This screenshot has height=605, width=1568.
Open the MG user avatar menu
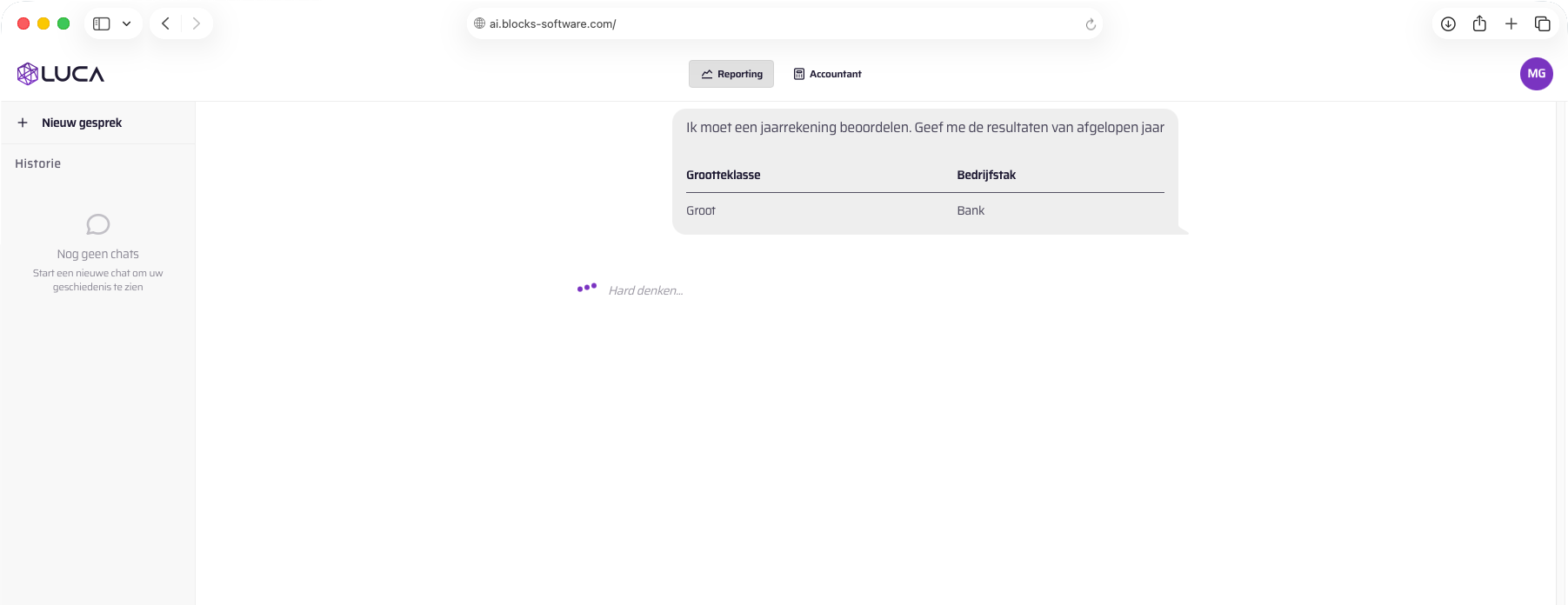pyautogui.click(x=1536, y=74)
